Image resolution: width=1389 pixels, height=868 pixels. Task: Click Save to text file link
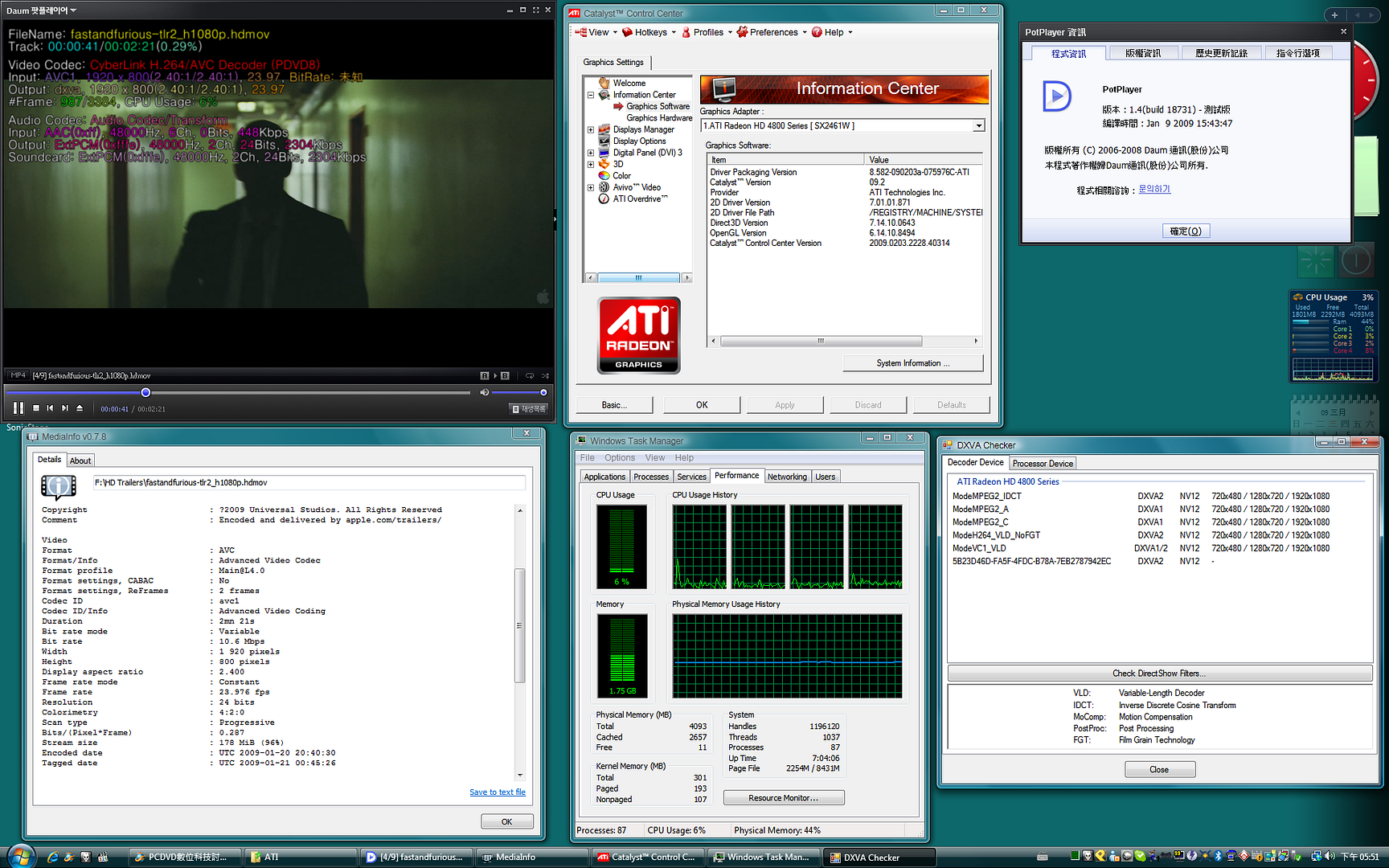[x=498, y=792]
